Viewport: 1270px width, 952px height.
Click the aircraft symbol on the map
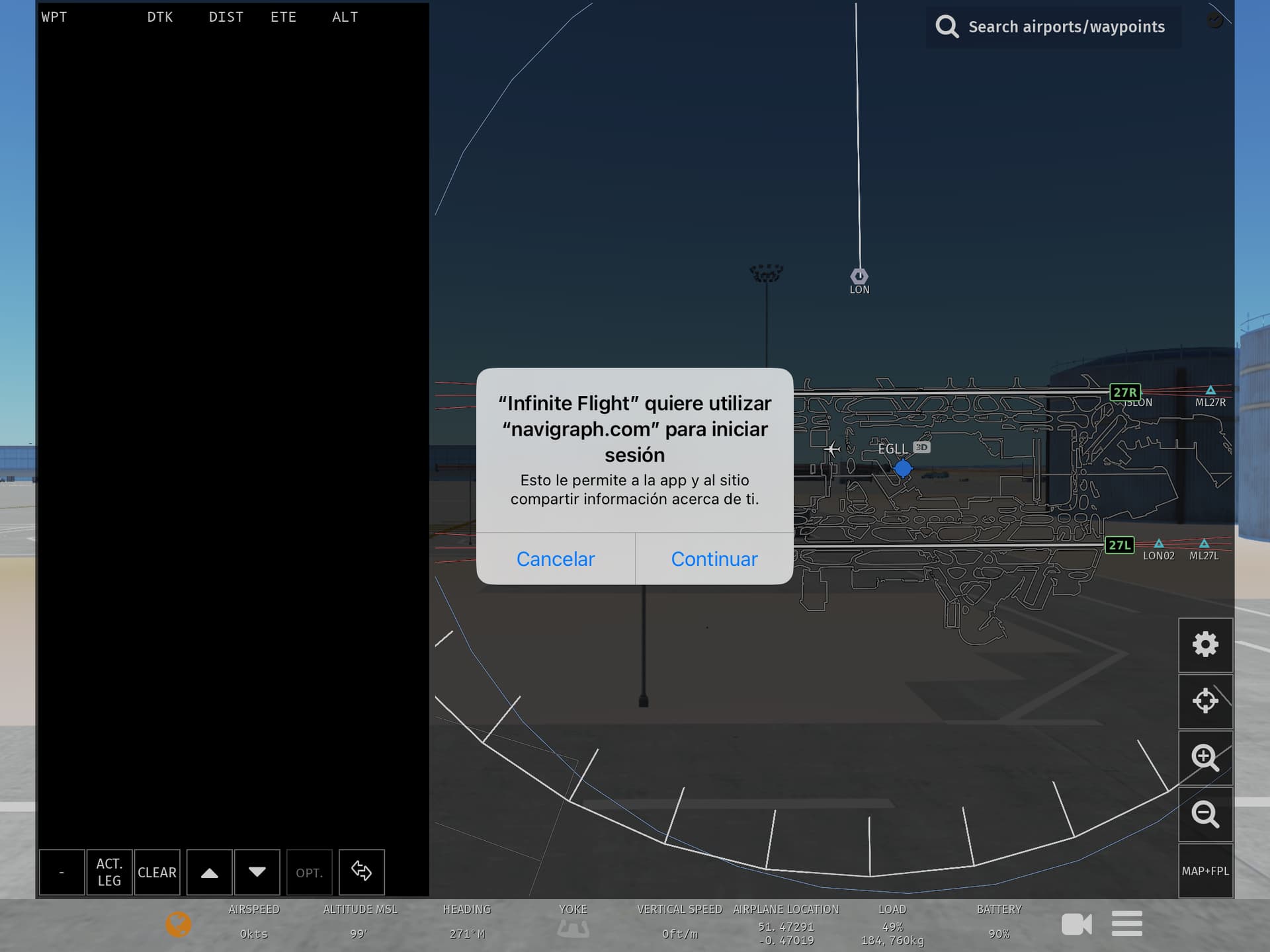[x=832, y=450]
